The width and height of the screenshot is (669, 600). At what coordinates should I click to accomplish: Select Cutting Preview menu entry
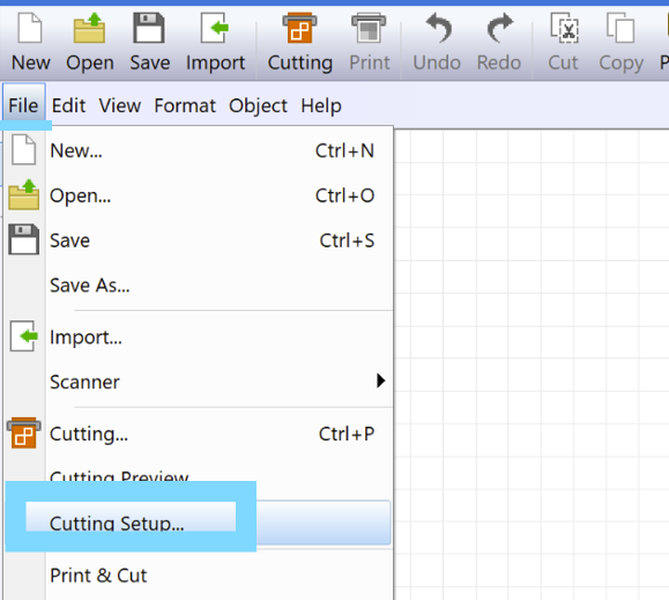pos(119,475)
